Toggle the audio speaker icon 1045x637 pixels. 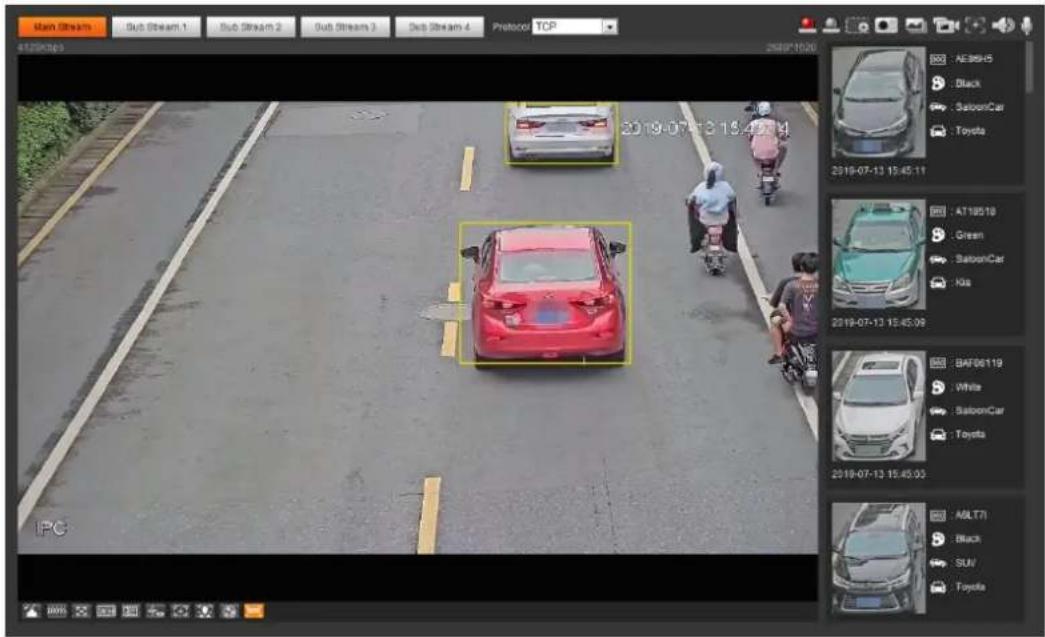click(1003, 25)
